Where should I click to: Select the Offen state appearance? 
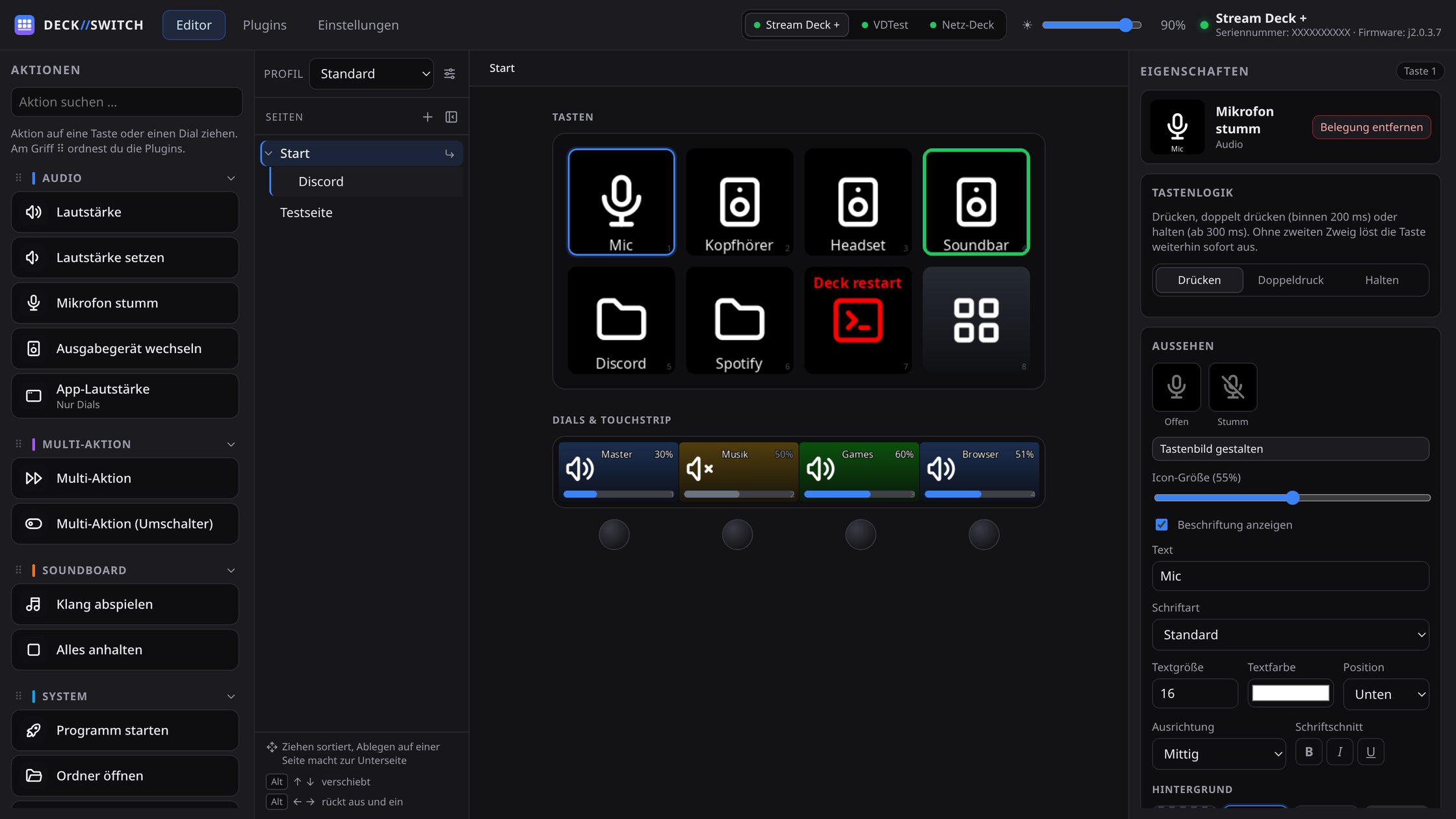tap(1176, 387)
